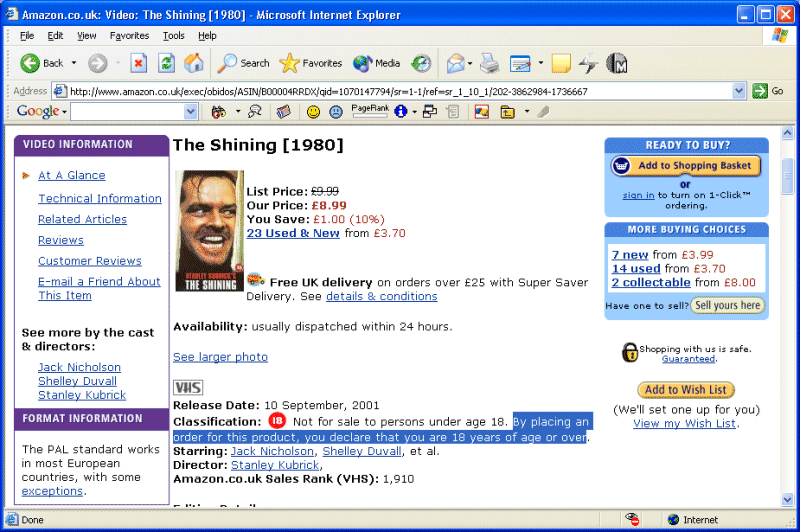Click the Back arrow icon

pyautogui.click(x=30, y=63)
